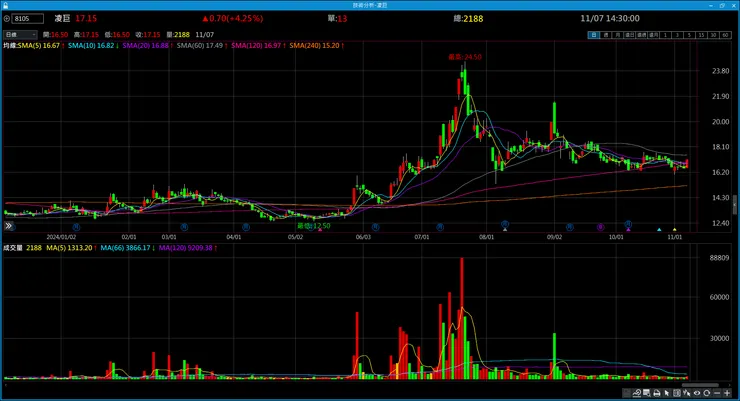Click the 23.80 price axis label
This screenshot has height=401, width=740.
(x=720, y=71)
